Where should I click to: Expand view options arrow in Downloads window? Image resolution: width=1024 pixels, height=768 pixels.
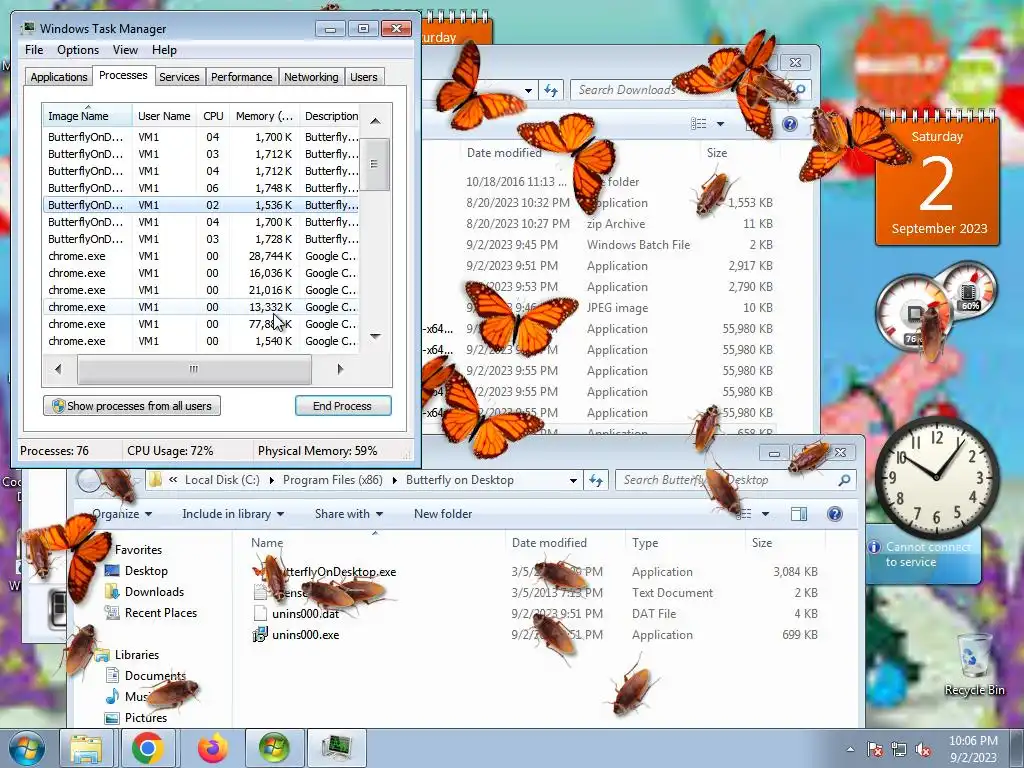(x=720, y=123)
